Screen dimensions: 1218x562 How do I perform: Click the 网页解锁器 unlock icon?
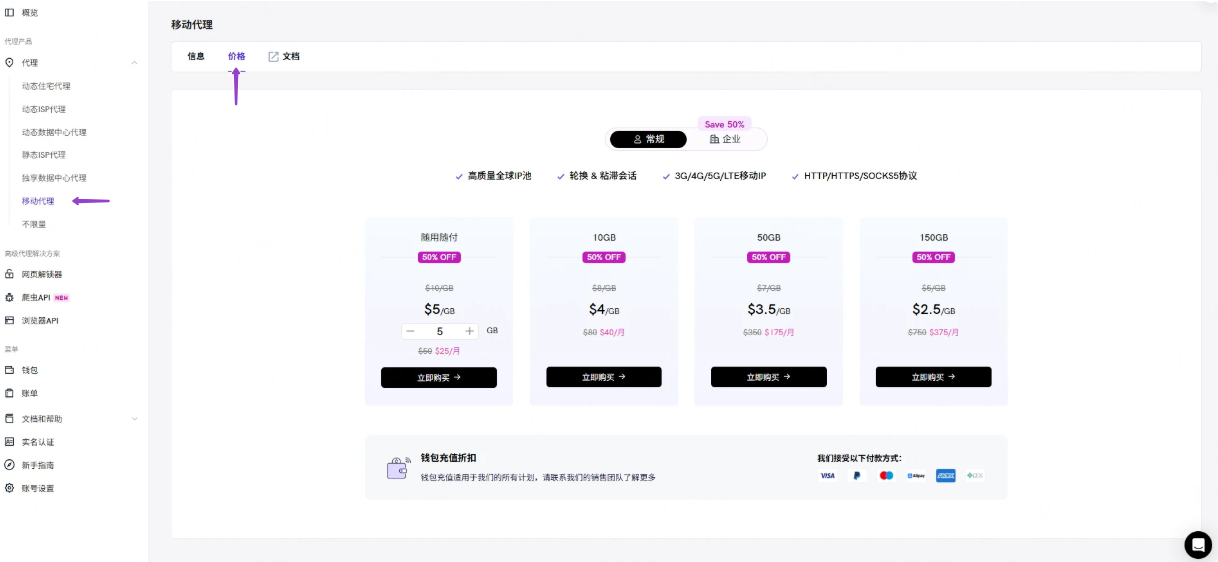tap(10, 274)
